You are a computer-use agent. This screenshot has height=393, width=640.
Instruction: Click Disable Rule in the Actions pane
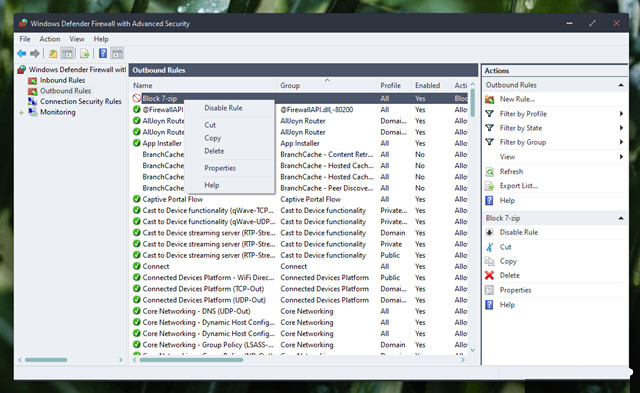click(519, 232)
